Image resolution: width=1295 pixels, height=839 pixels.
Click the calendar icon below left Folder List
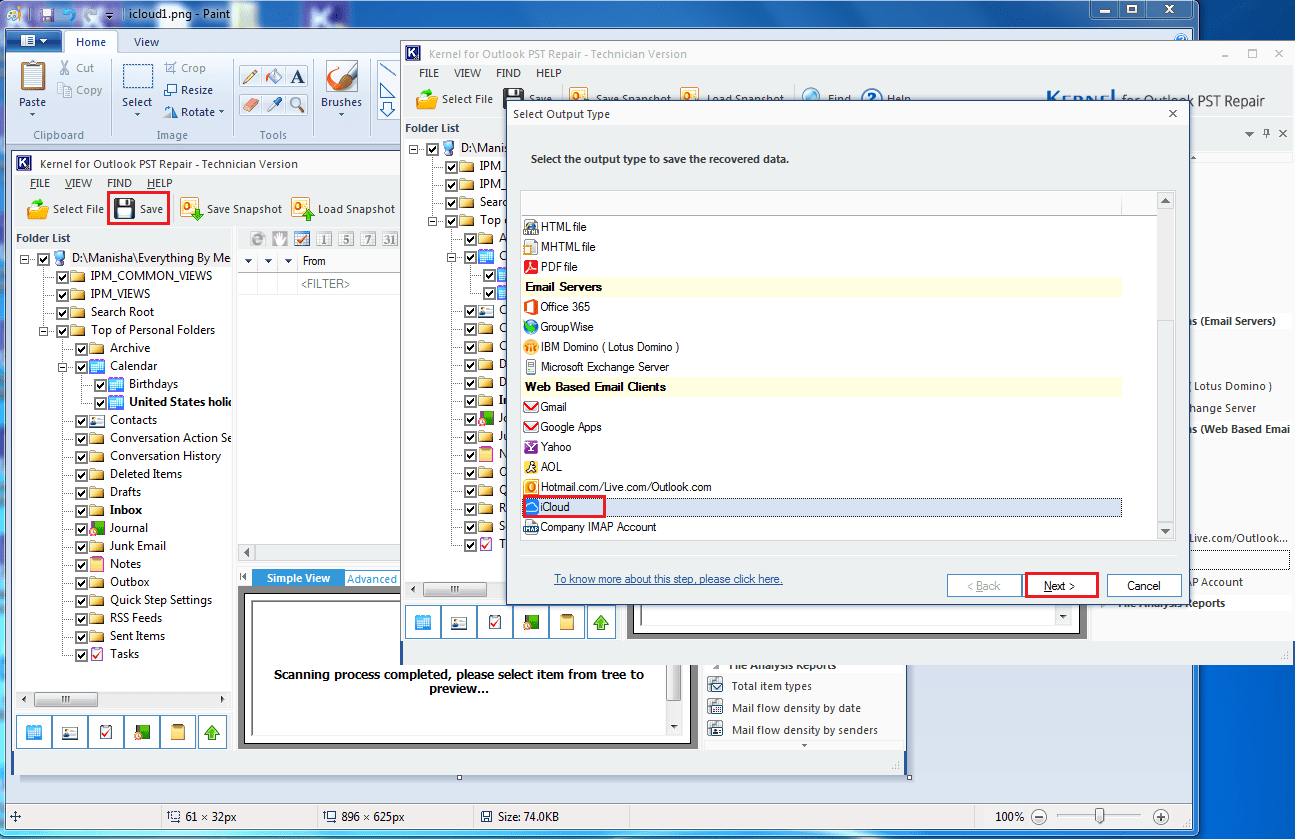[x=34, y=732]
